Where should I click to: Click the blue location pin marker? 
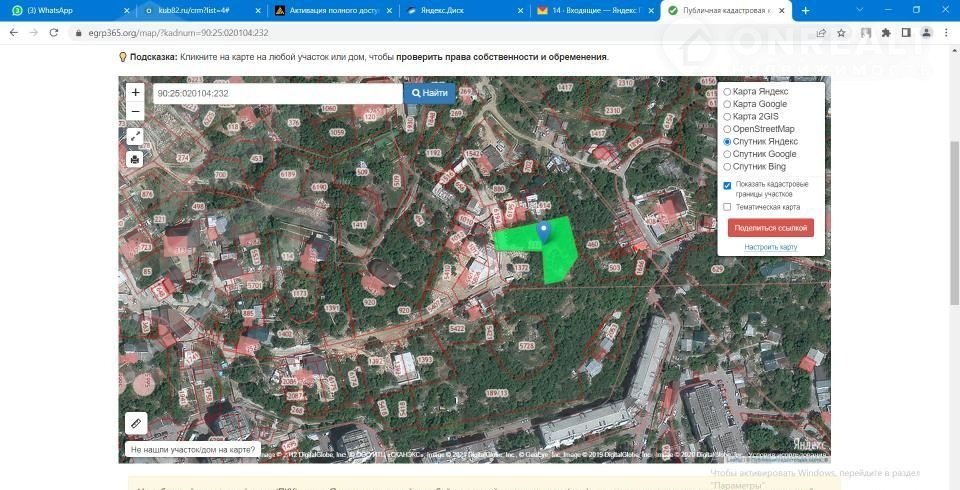[x=543, y=232]
